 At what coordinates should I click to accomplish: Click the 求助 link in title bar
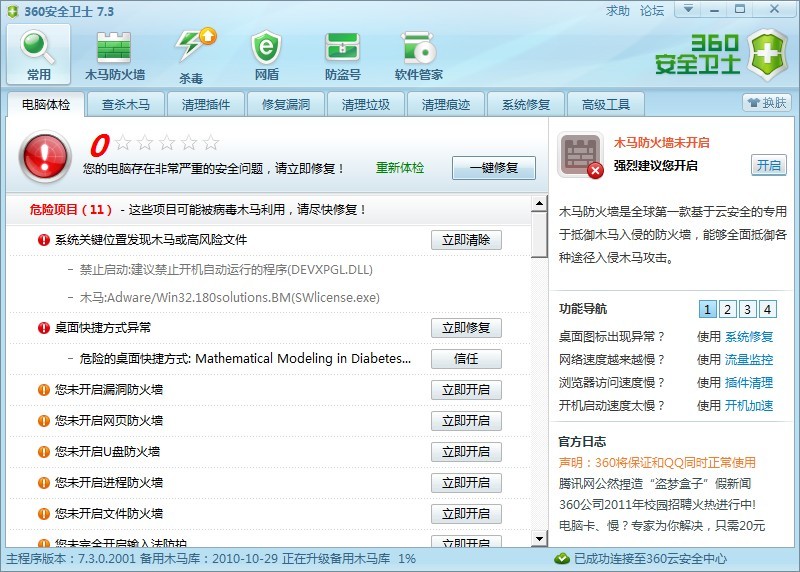(x=617, y=11)
